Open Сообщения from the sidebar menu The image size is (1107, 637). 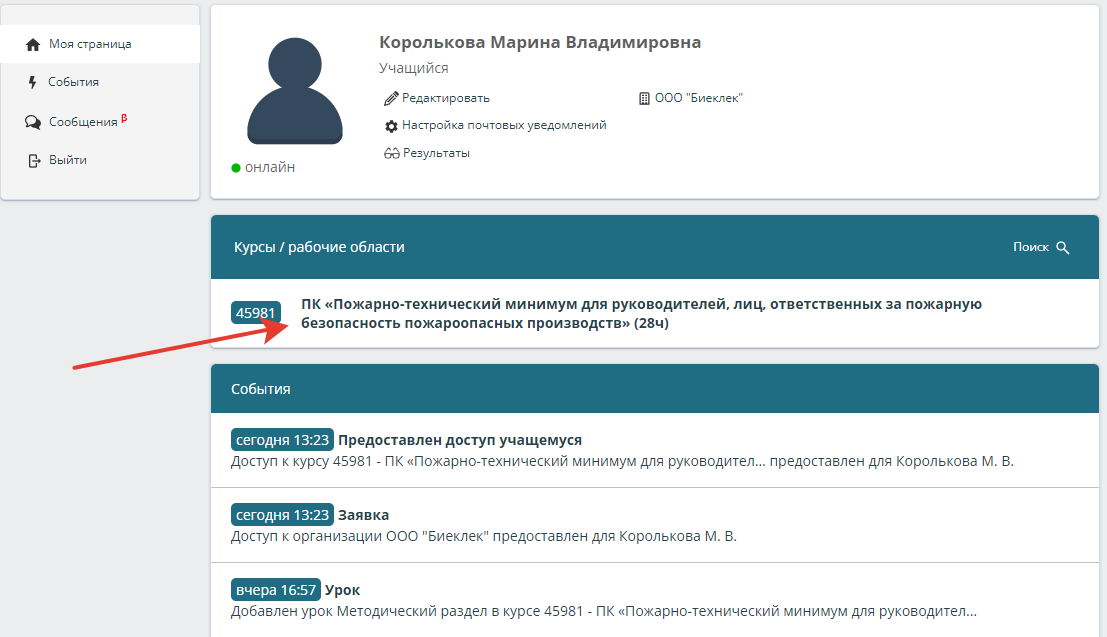click(x=83, y=122)
